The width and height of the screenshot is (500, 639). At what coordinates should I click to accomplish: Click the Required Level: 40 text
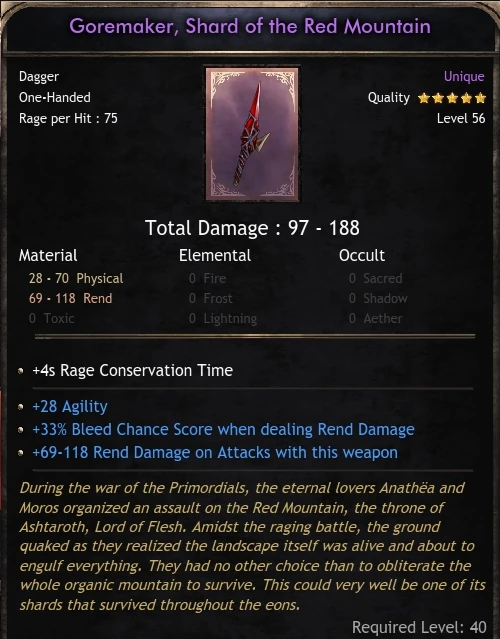coord(419,627)
